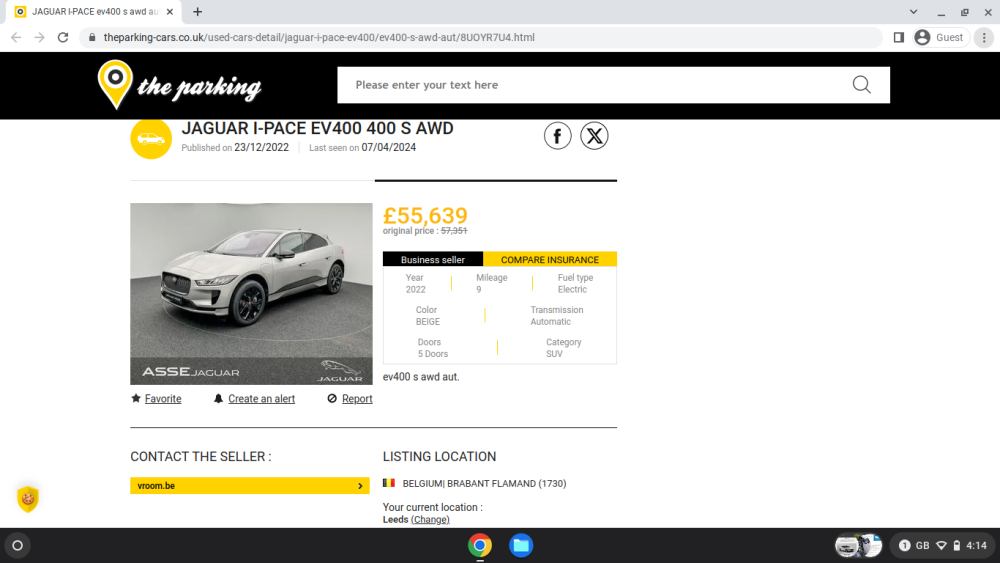Click the Report prohibited-sign icon
Viewport: 1000px width, 563px height.
pyautogui.click(x=332, y=398)
